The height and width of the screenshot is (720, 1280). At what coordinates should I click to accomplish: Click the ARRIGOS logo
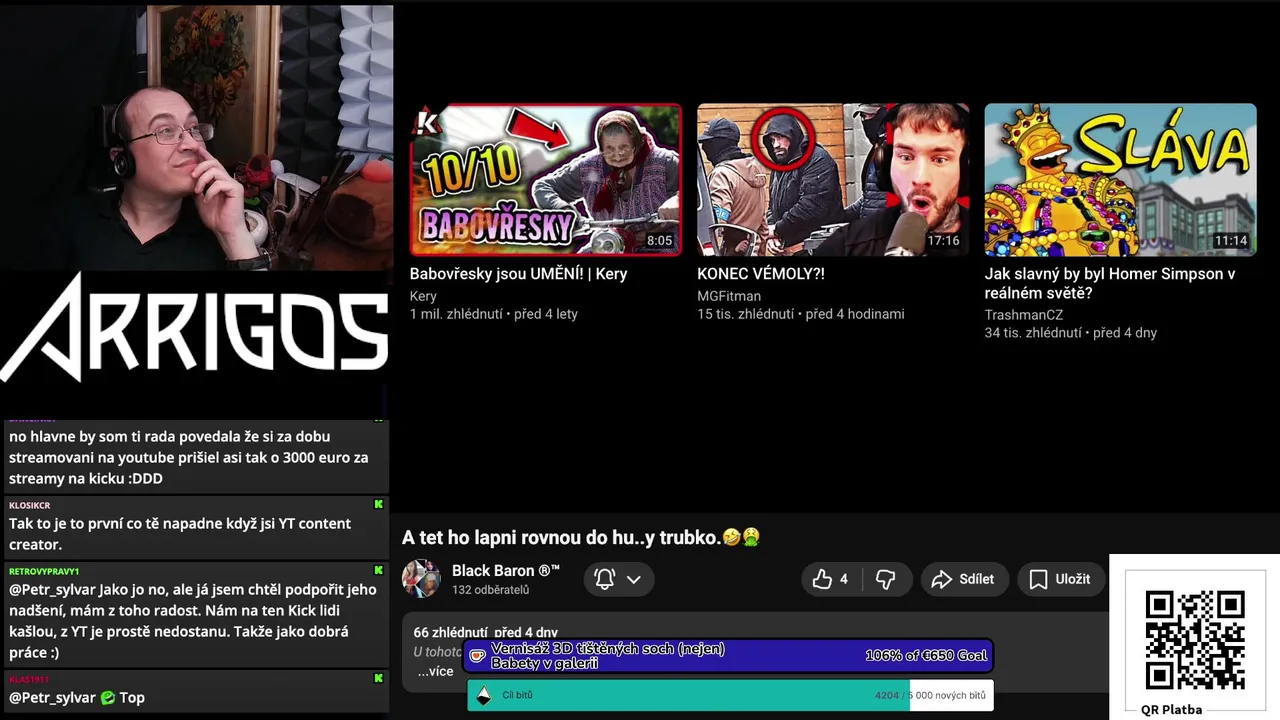pos(194,328)
